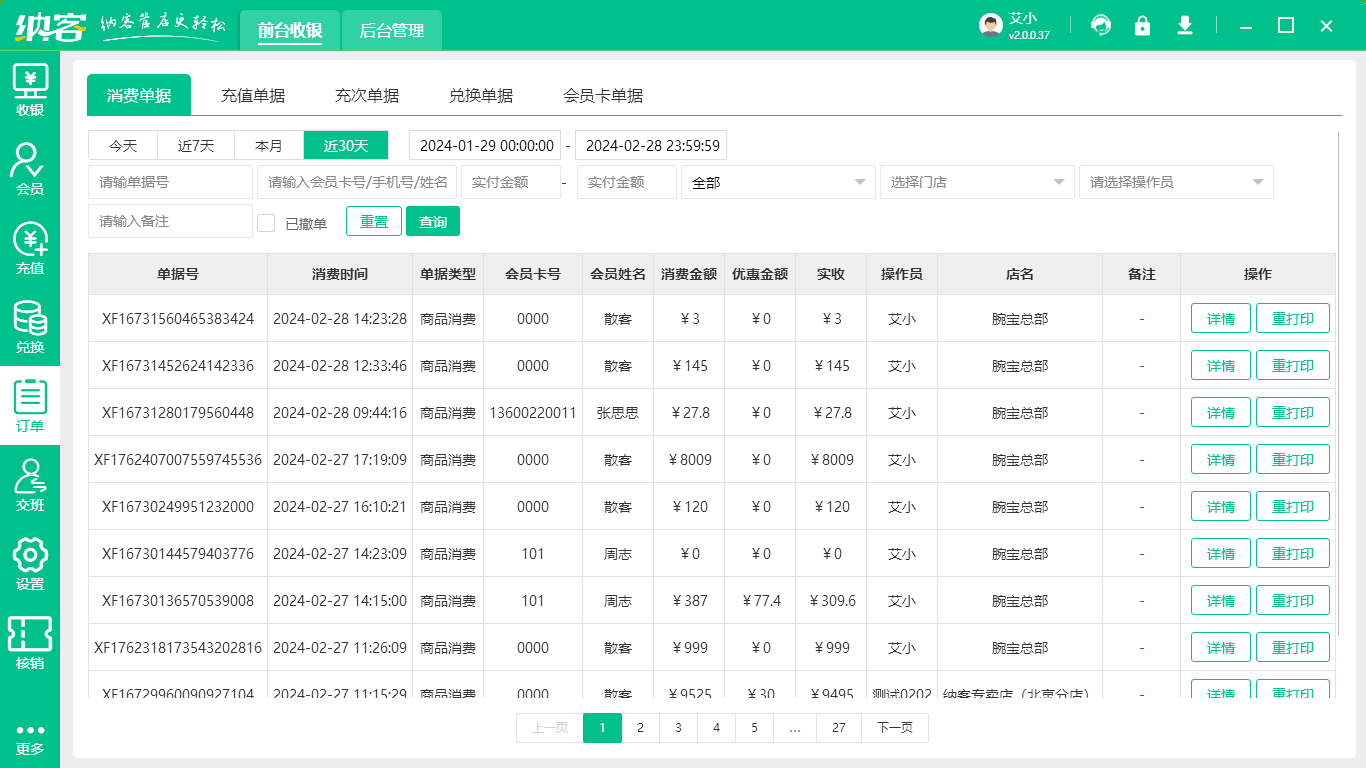Open the 充值 recharge sidebar icon
This screenshot has width=1366, height=768.
(x=30, y=248)
